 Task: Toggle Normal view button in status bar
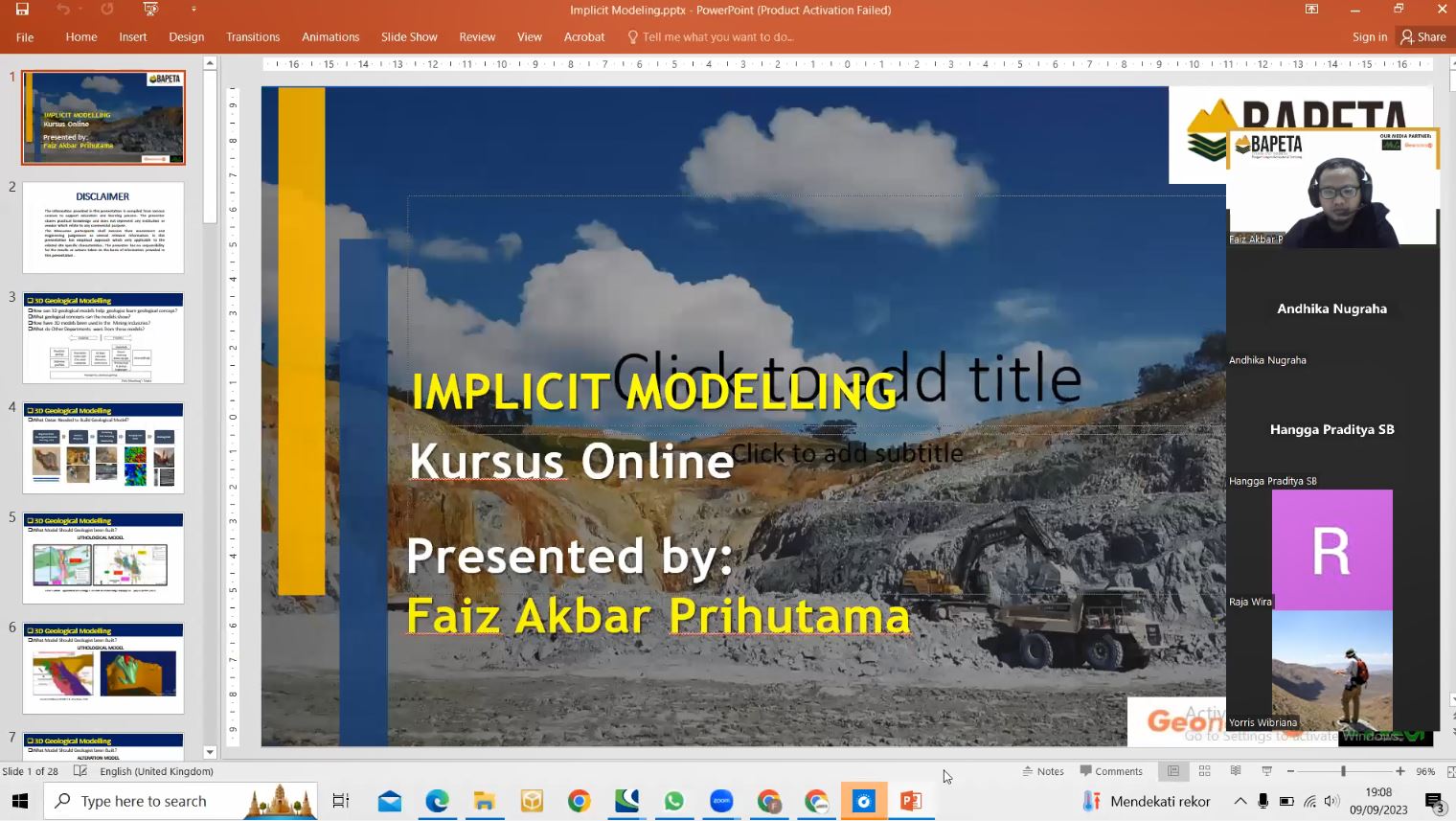pos(1173,771)
